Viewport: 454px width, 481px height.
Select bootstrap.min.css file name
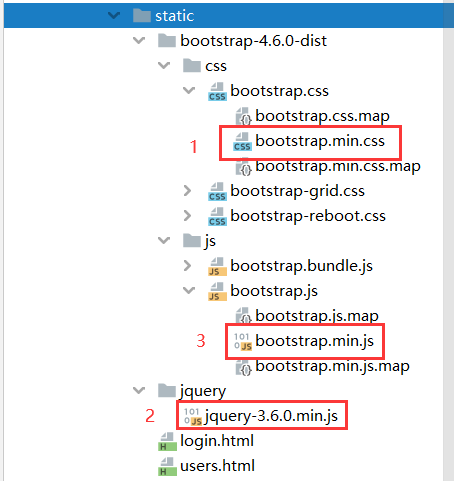pos(320,141)
